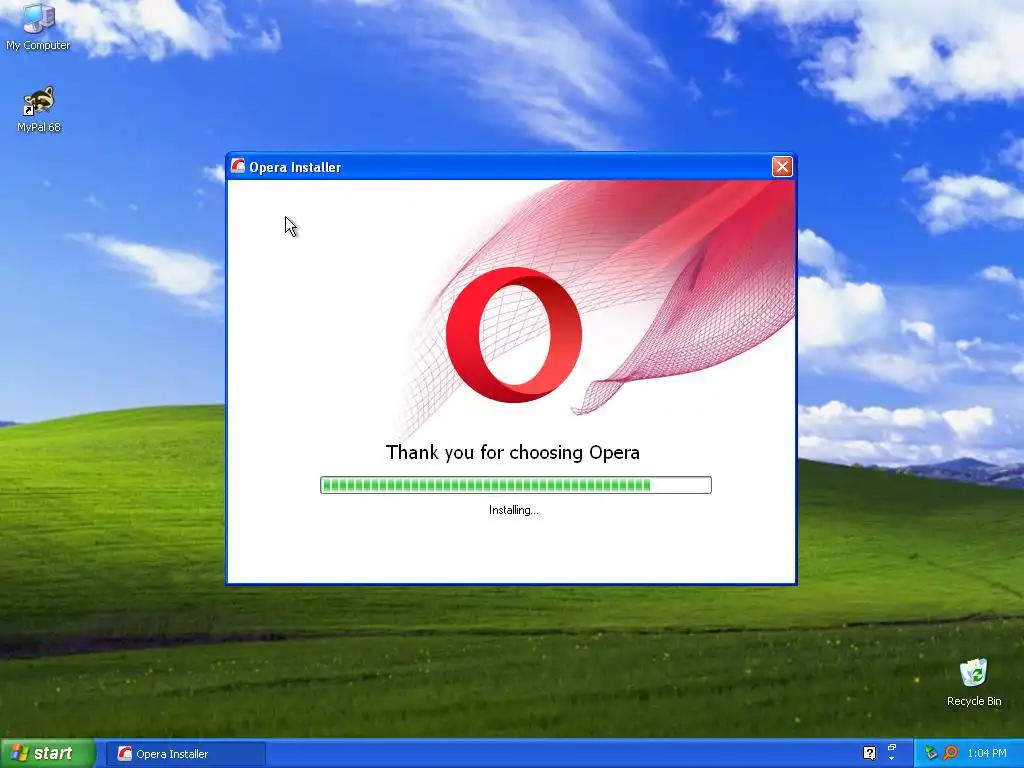The image size is (1024, 768).
Task: Click the Opera Installer title text
Action: point(295,167)
